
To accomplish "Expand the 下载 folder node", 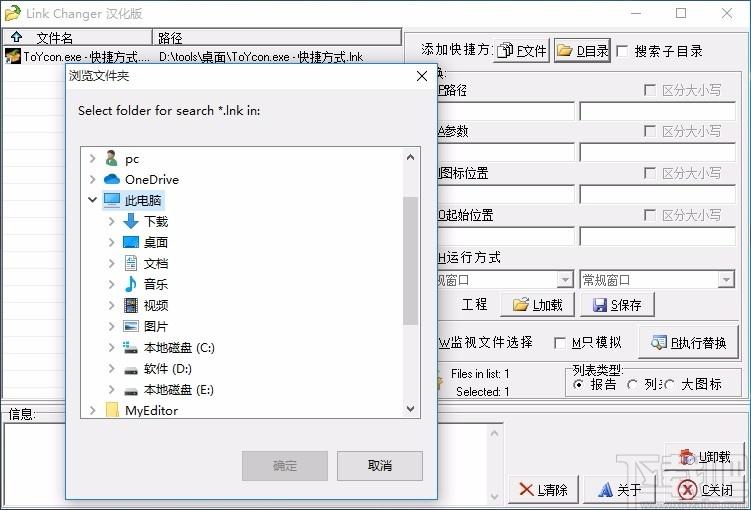I will coord(111,221).
